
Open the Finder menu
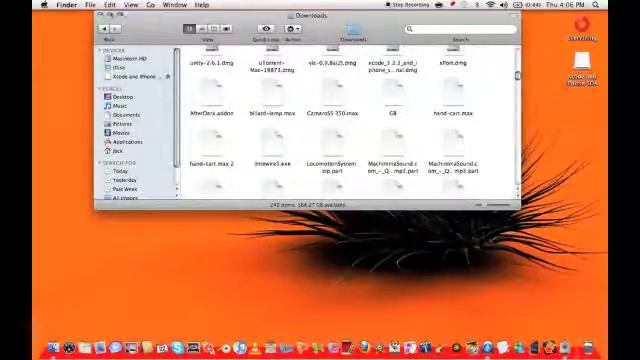pyautogui.click(x=67, y=5)
